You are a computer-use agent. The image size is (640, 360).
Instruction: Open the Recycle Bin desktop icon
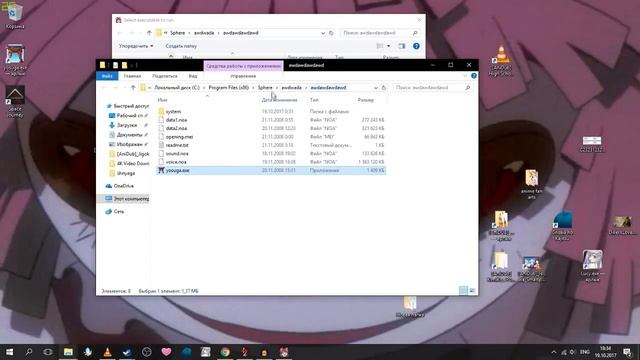[x=15, y=16]
